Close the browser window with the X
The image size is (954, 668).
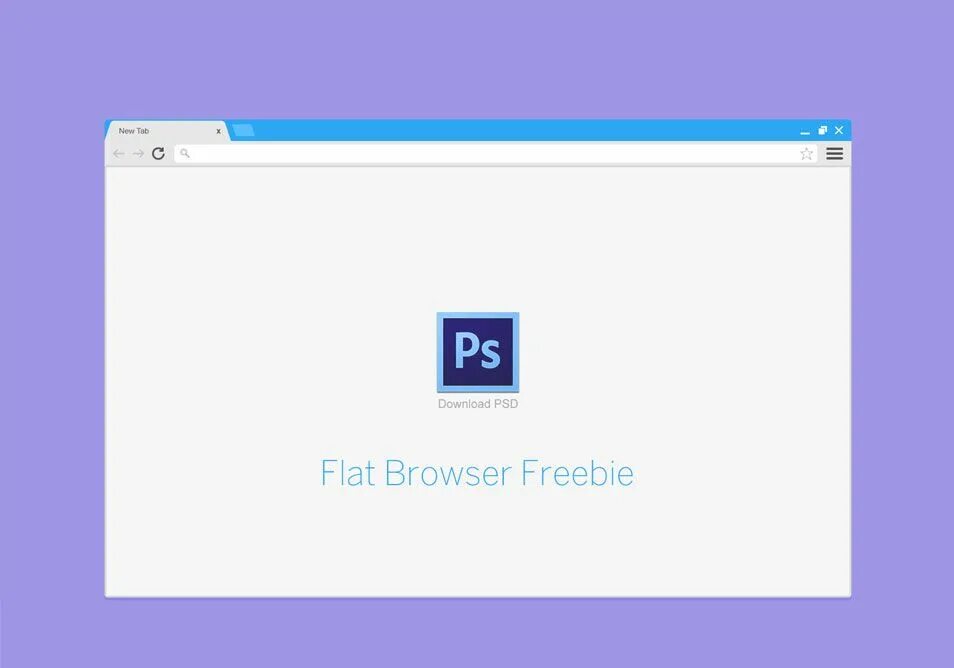[839, 130]
